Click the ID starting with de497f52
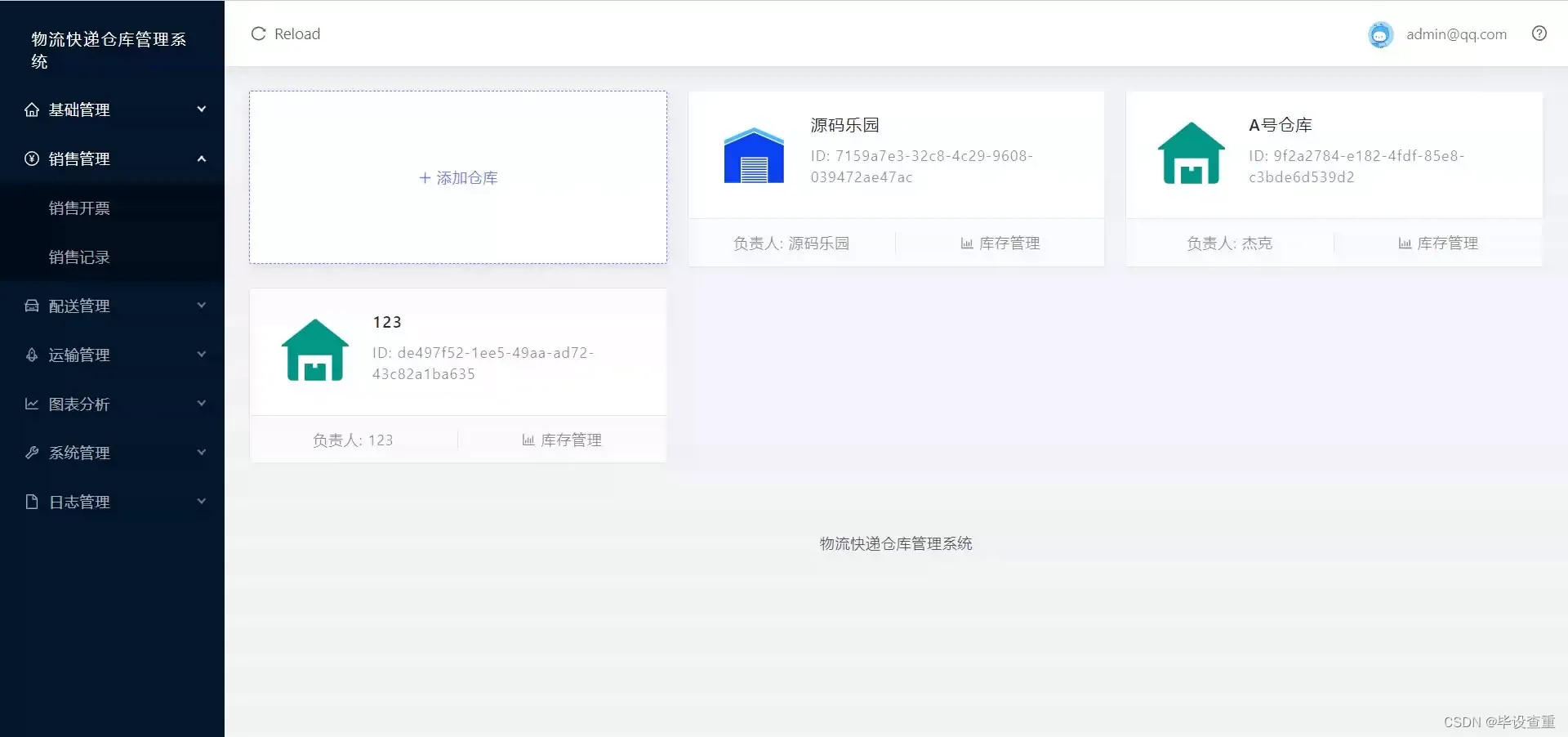Screen dimensions: 1568x737 point(483,364)
